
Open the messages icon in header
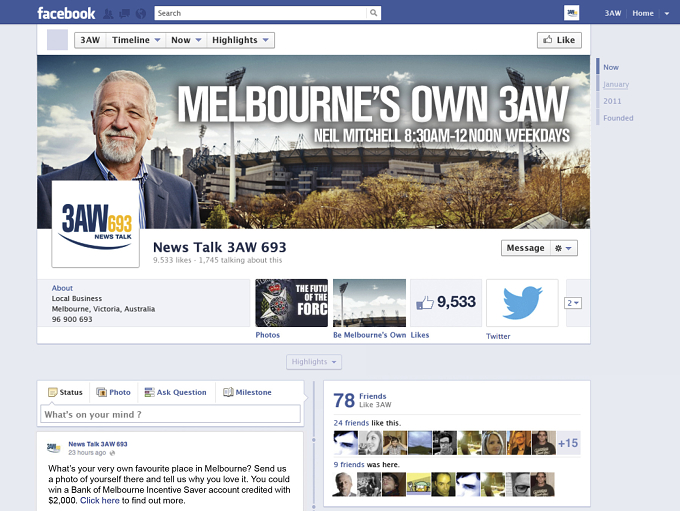pos(124,14)
